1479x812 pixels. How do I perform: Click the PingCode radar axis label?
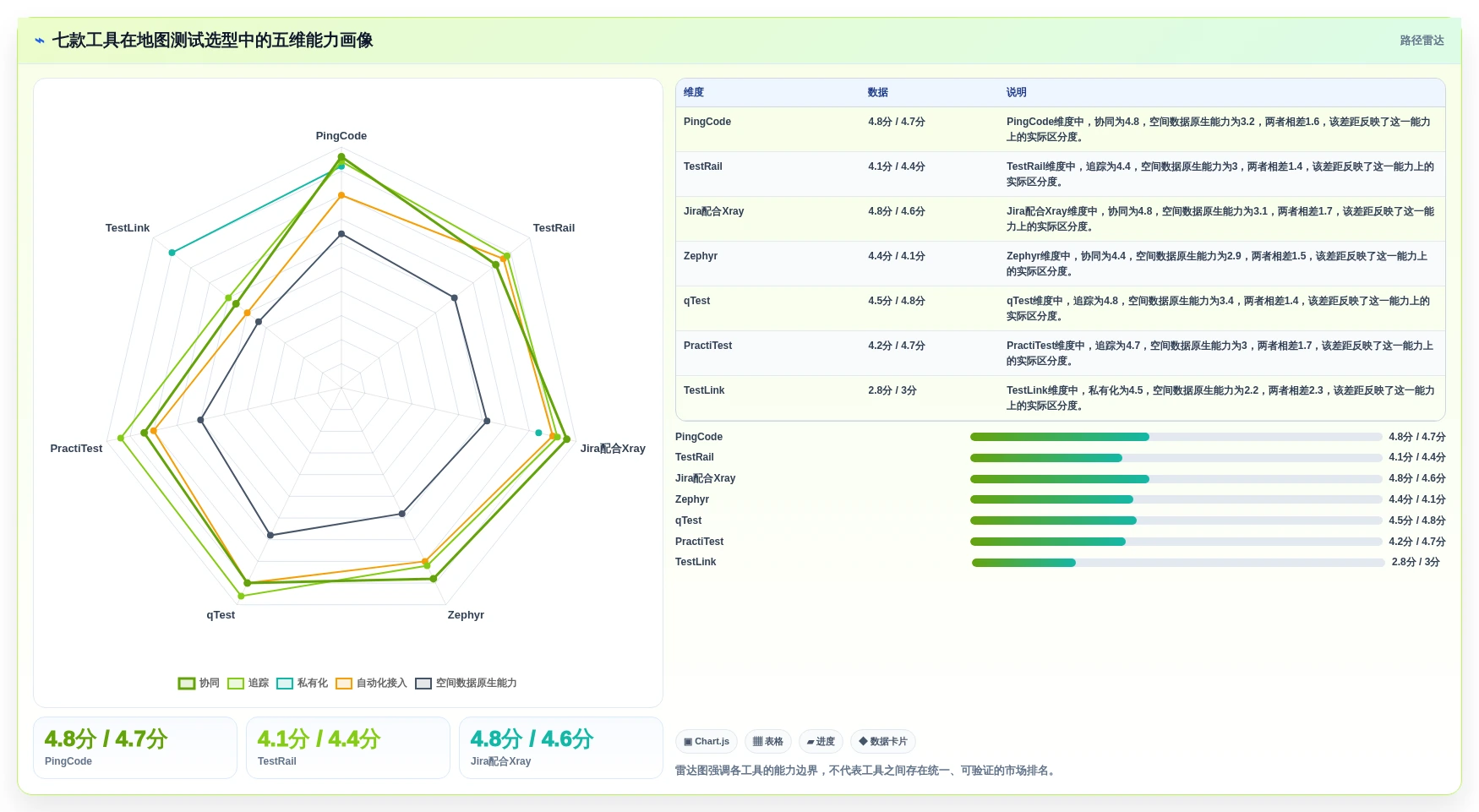coord(341,136)
